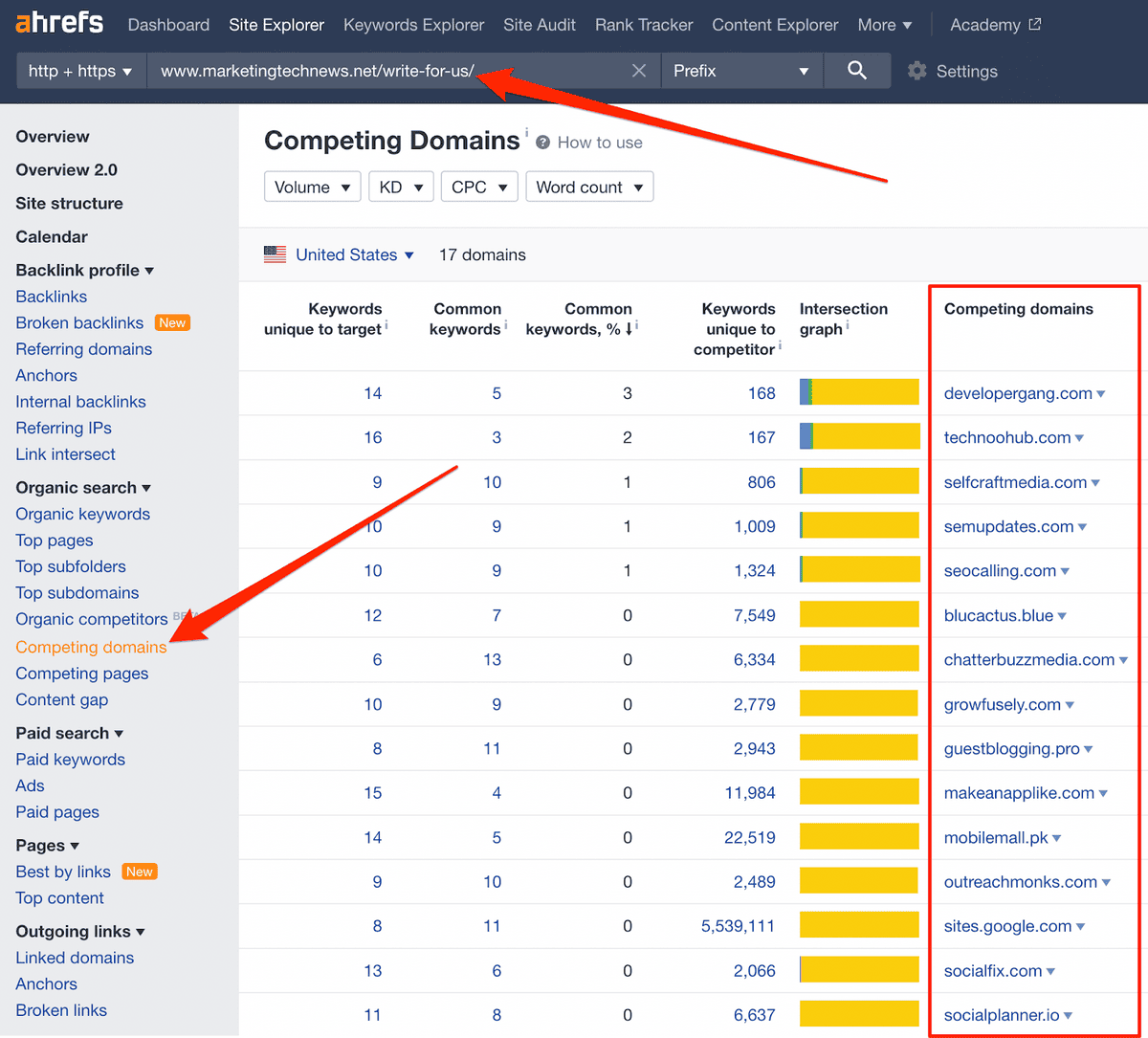Select Site Explorer in top navigation
The image size is (1148, 1038).
[x=276, y=25]
